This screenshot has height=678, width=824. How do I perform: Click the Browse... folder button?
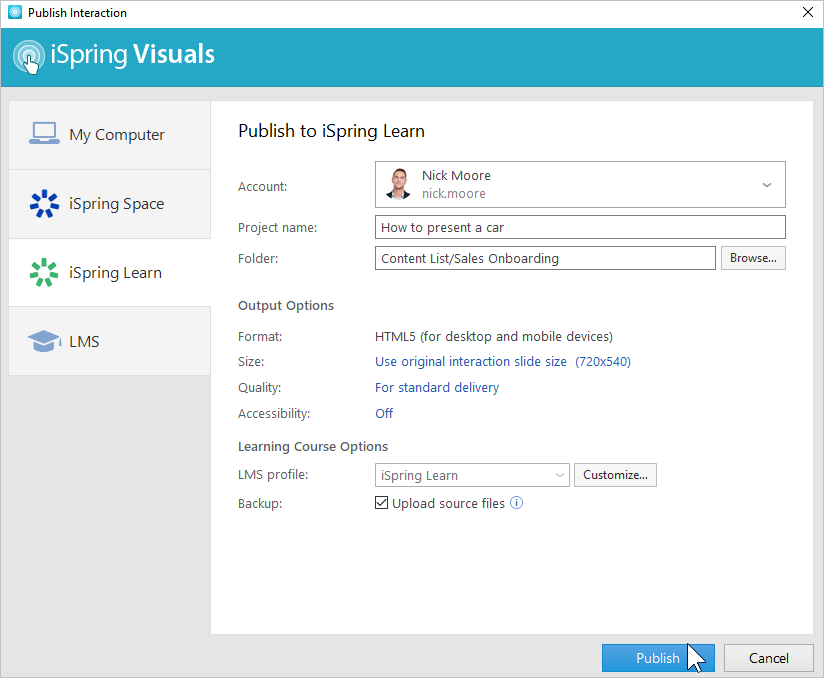(x=753, y=258)
